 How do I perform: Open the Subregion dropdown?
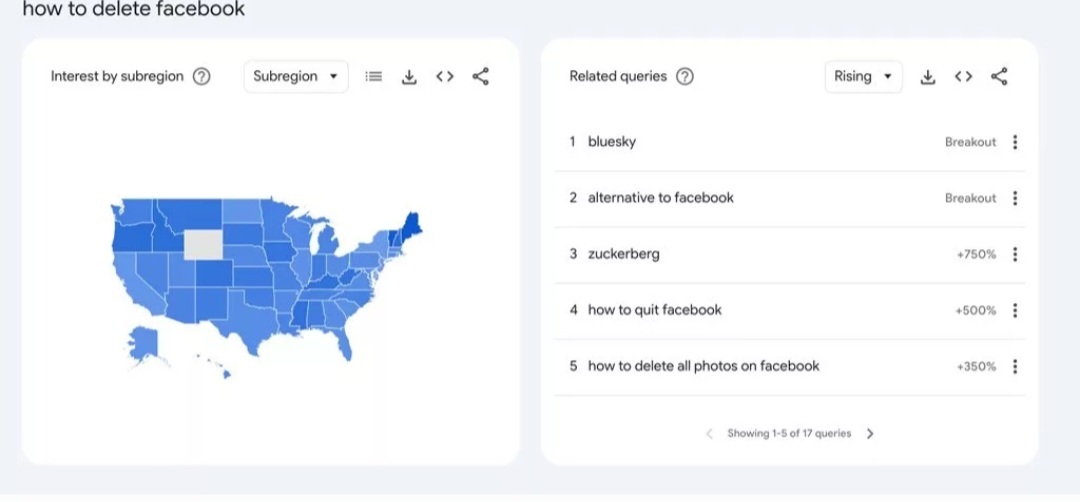click(x=296, y=76)
